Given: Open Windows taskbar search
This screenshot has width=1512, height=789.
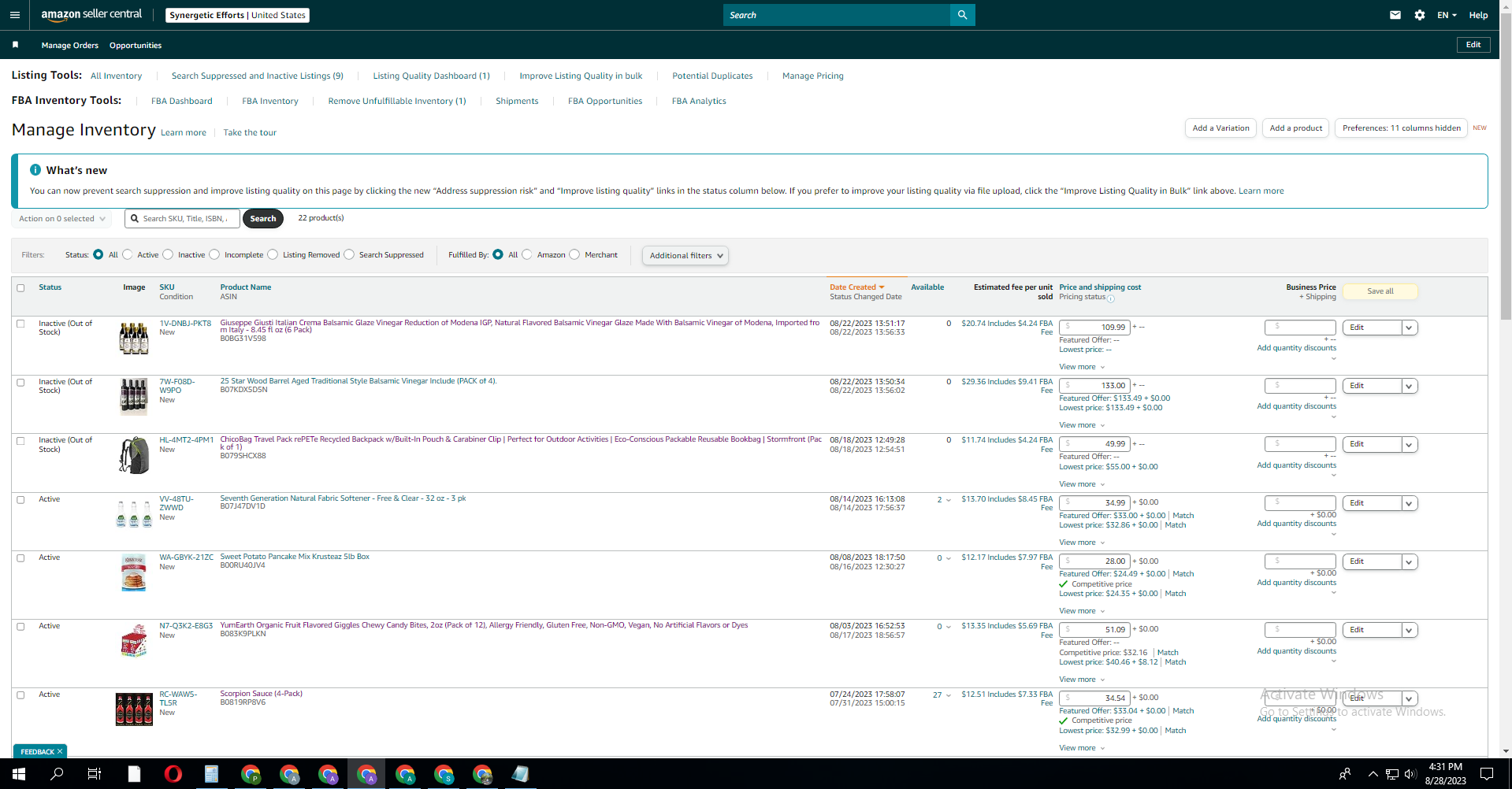Looking at the screenshot, I should [57, 774].
